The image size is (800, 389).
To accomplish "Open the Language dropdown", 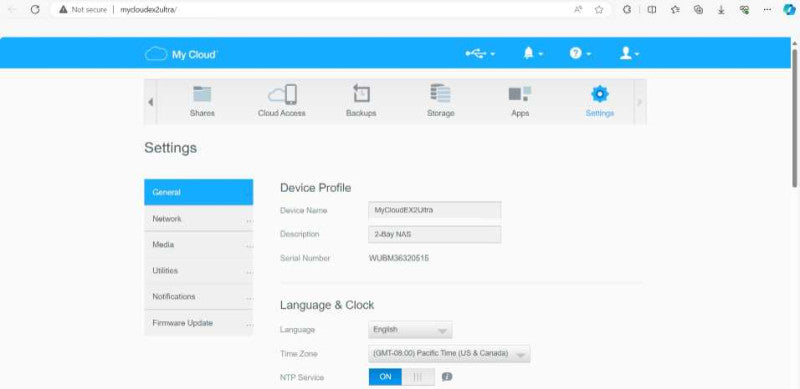I will 410,330.
